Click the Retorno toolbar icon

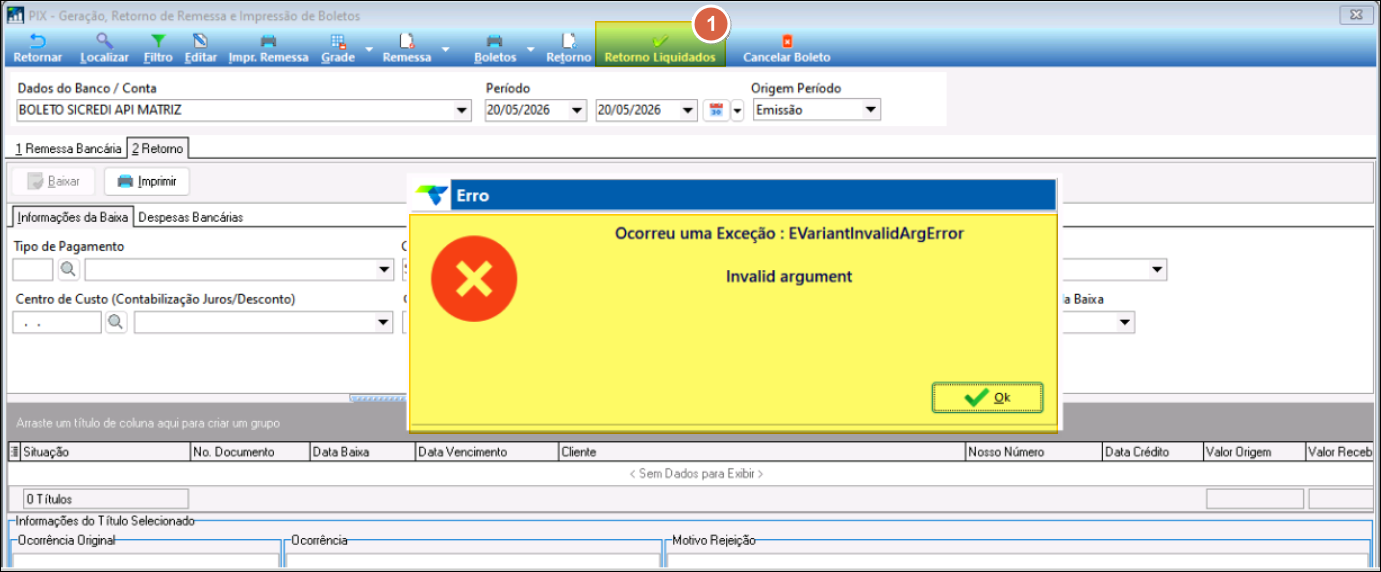[568, 41]
